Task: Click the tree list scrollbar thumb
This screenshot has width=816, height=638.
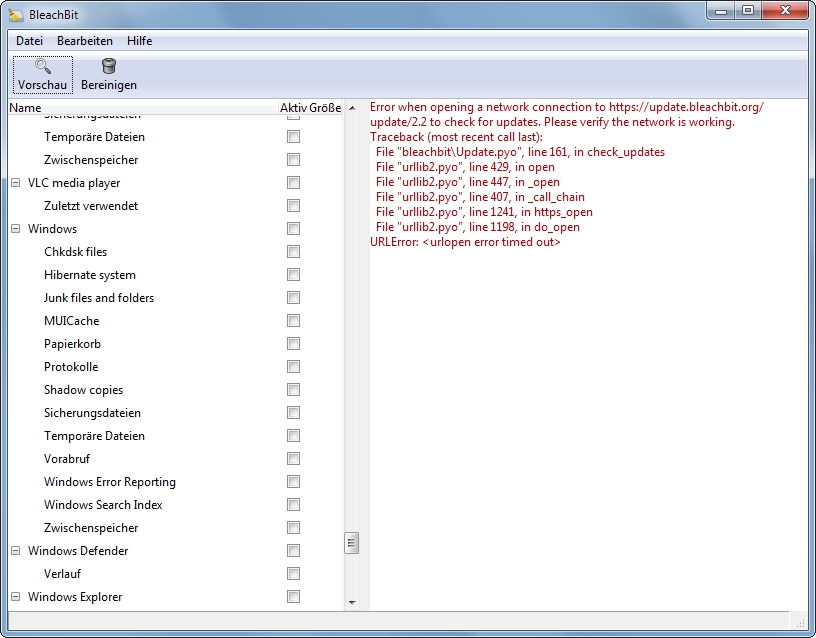Action: tap(352, 543)
